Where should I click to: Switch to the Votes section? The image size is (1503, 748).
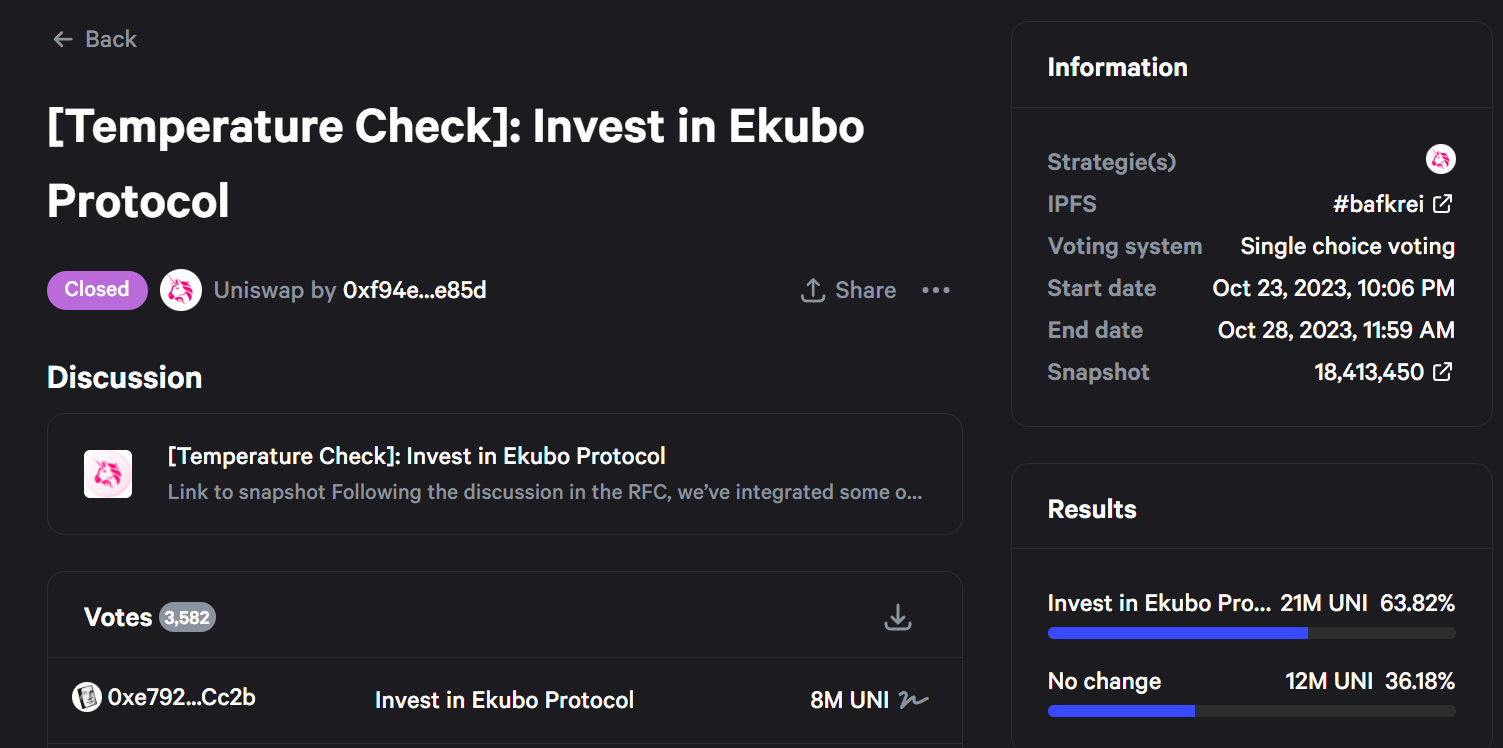tap(118, 617)
